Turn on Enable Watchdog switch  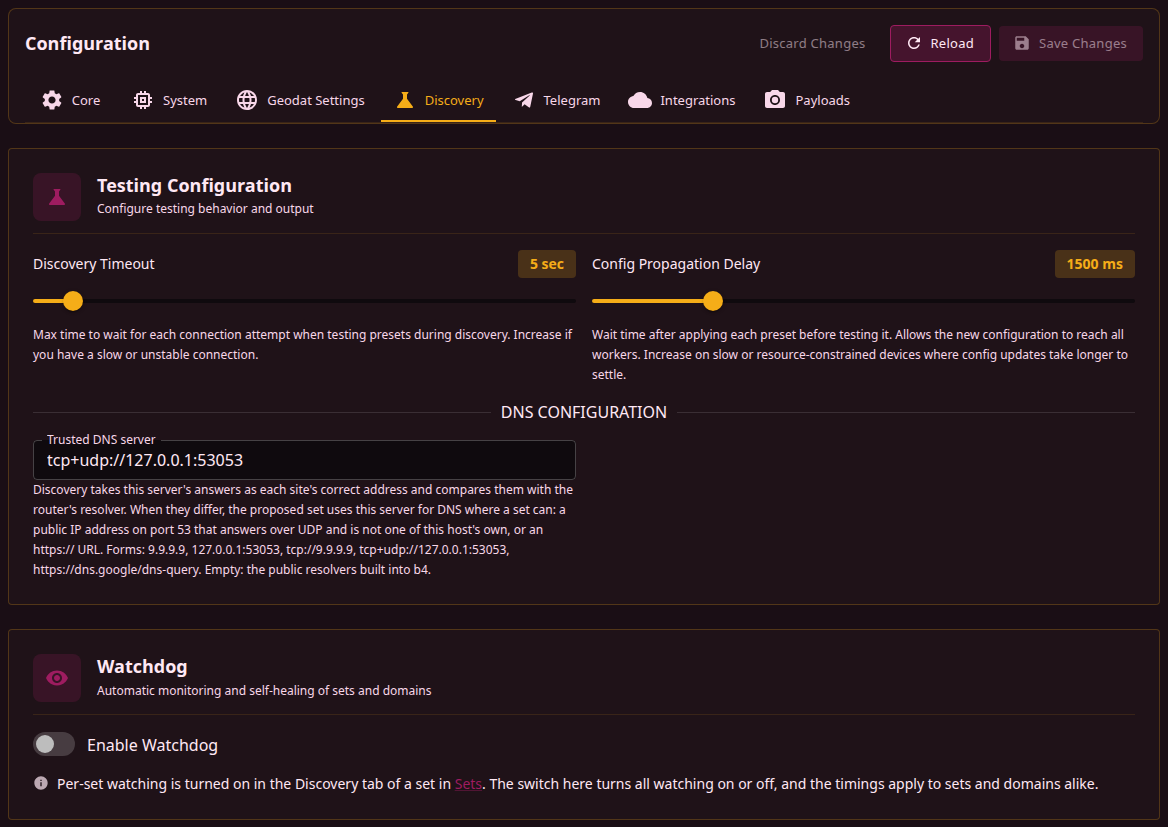[x=54, y=744]
